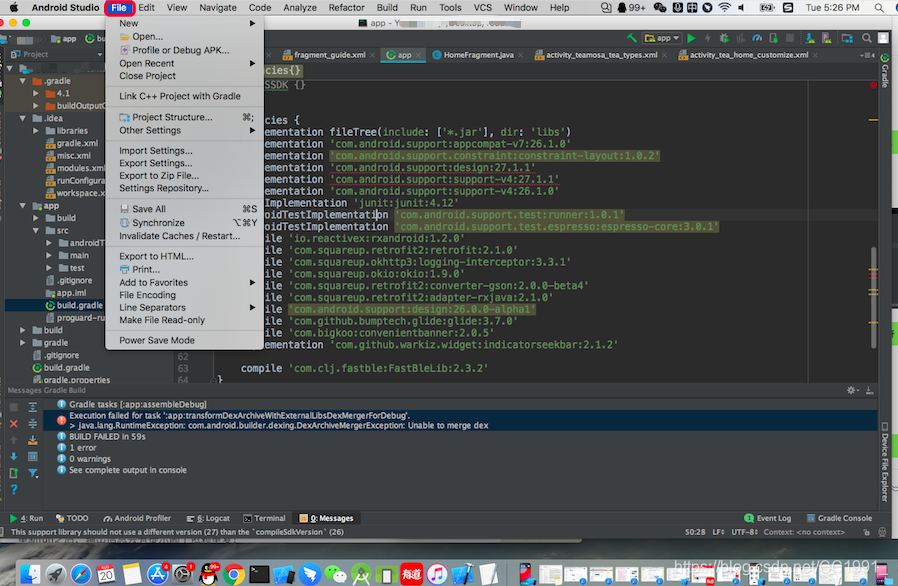Select the 'BUILD FAILED in 59s' message row

[107, 436]
